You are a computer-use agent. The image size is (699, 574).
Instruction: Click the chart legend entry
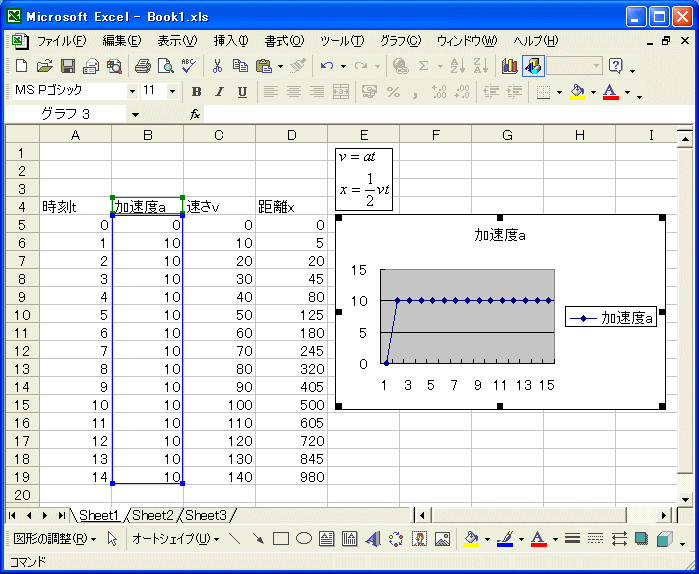coord(611,318)
